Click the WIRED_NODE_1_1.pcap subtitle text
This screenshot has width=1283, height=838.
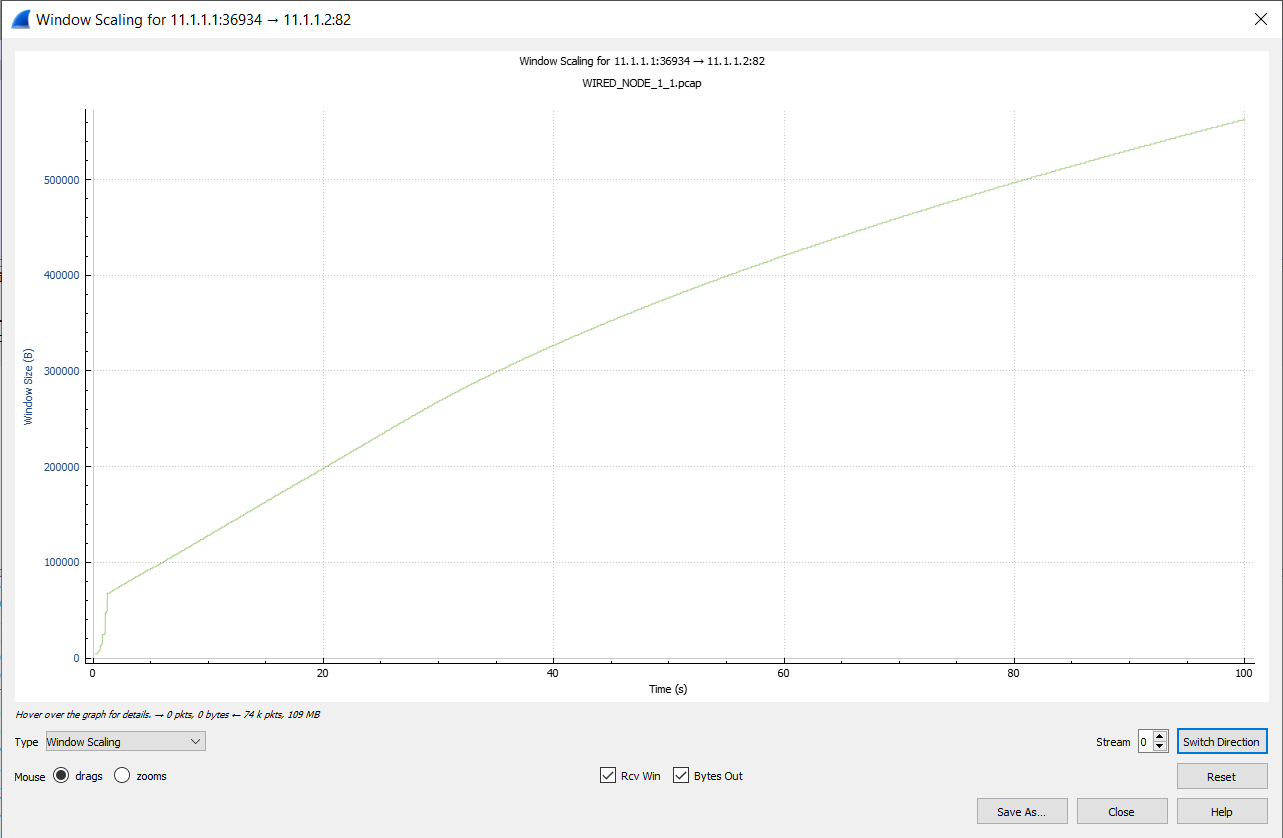(641, 84)
